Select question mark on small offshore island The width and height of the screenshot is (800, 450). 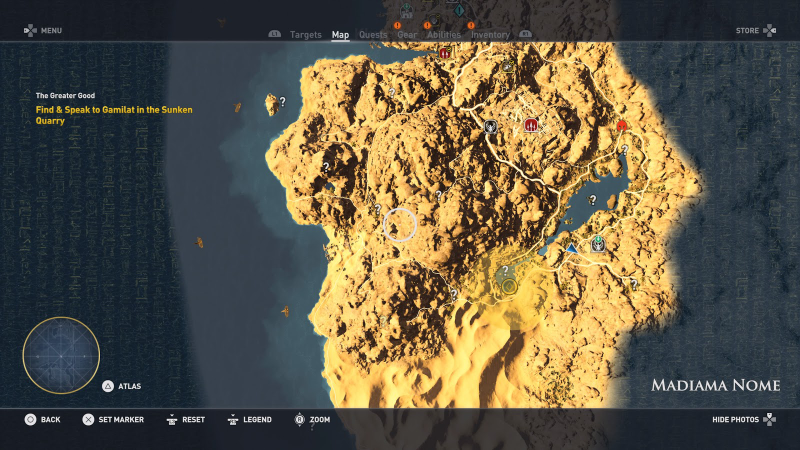[x=282, y=102]
